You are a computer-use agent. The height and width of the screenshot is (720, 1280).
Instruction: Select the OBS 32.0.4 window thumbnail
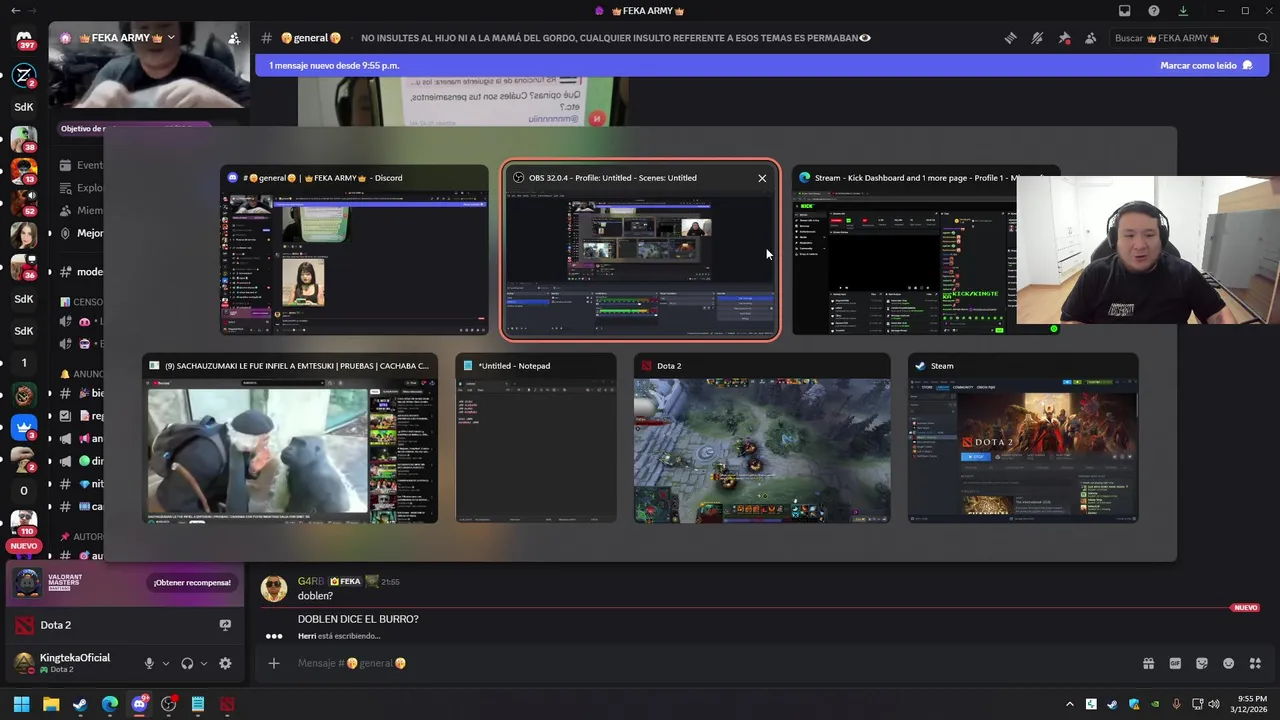point(640,251)
